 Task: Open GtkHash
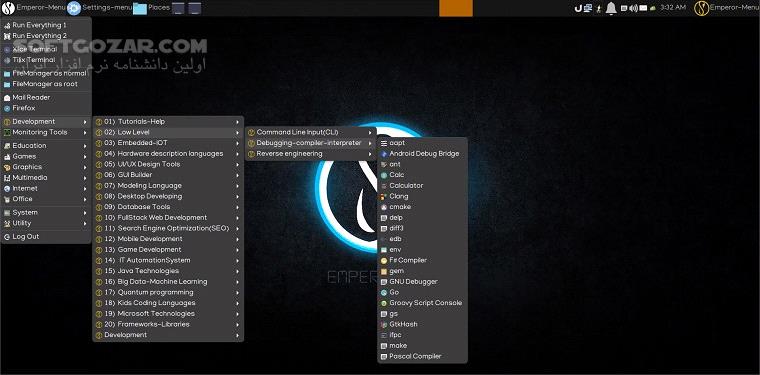tap(422, 324)
